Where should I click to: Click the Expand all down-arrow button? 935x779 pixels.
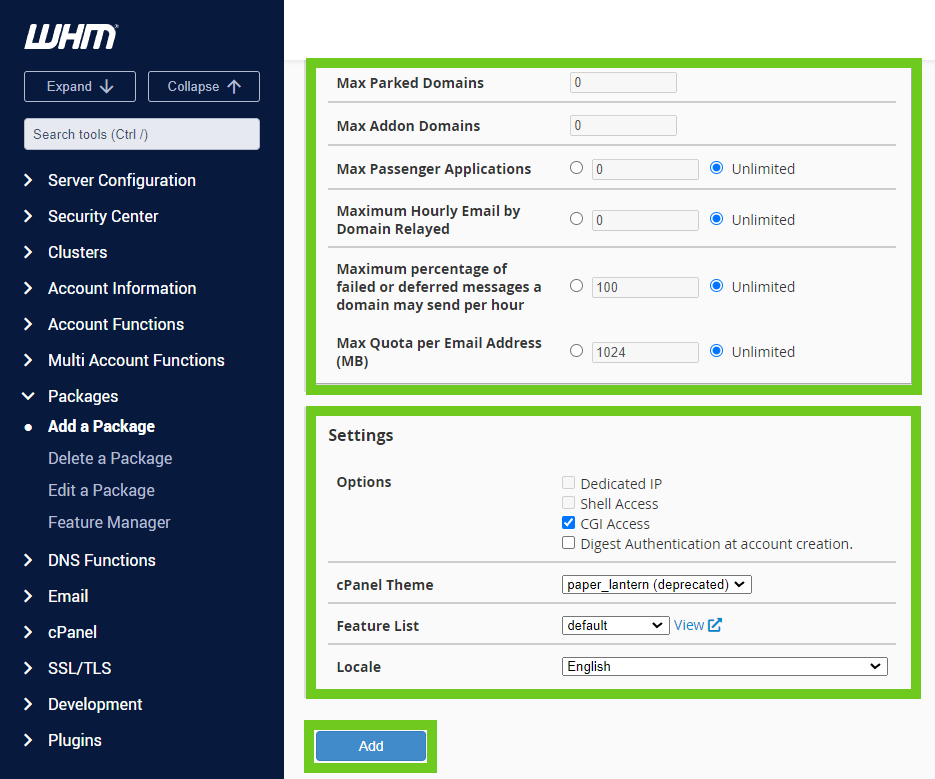pyautogui.click(x=80, y=87)
